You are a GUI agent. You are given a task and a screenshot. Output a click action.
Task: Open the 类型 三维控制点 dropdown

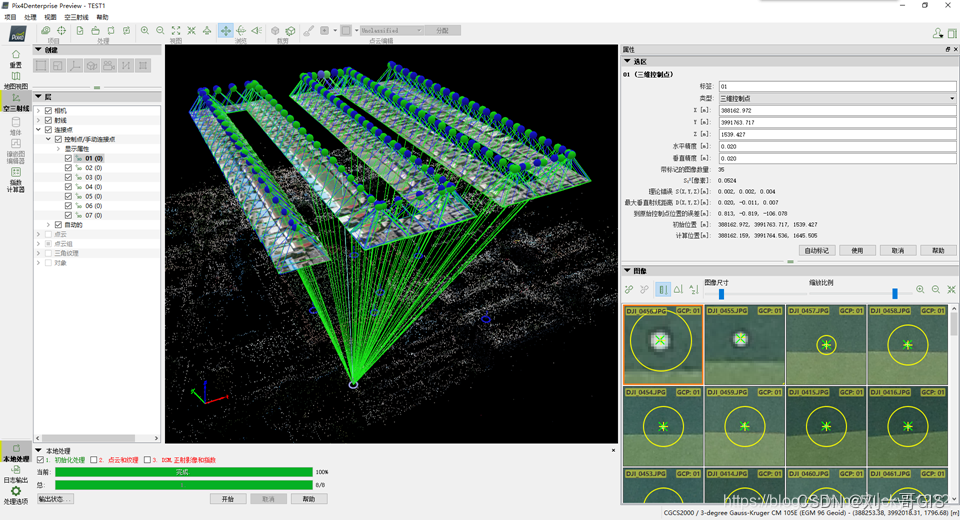(x=837, y=98)
